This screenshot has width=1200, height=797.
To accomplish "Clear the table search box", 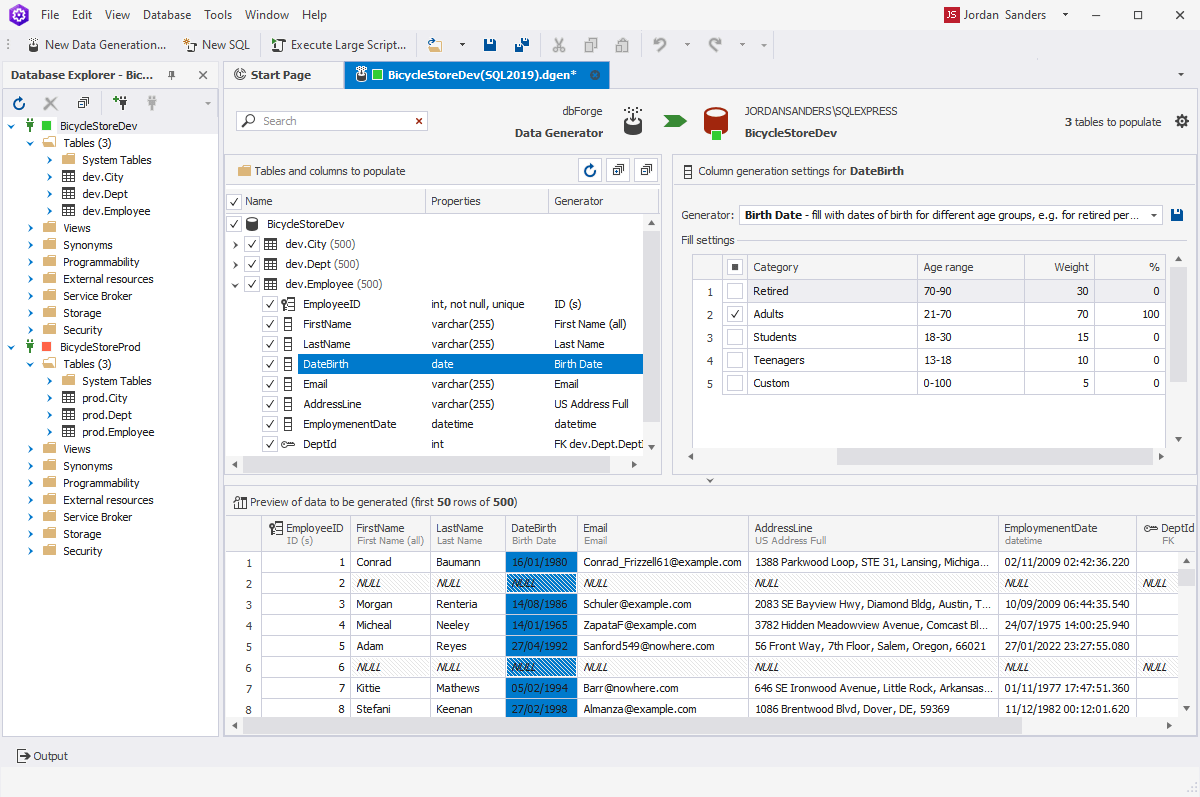I will pos(419,120).
